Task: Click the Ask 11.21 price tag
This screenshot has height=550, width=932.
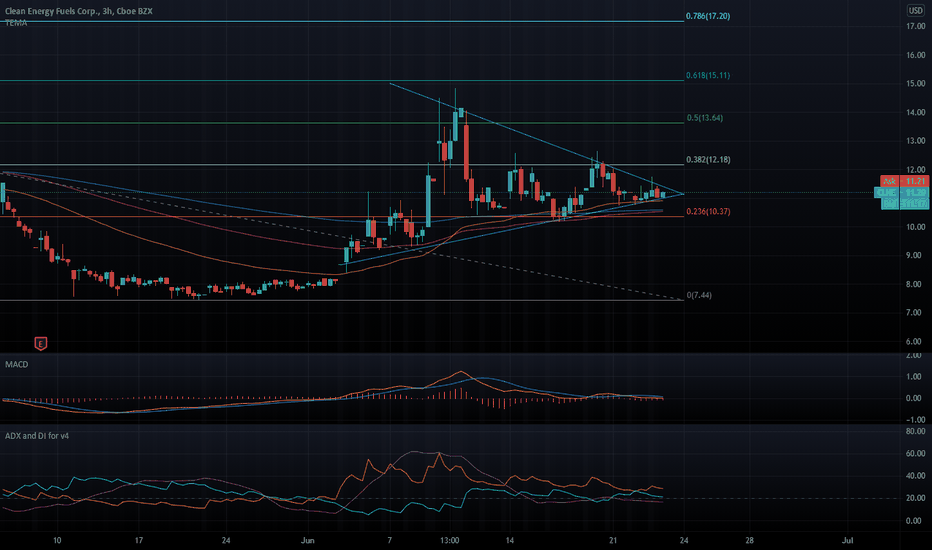Action: tap(904, 181)
